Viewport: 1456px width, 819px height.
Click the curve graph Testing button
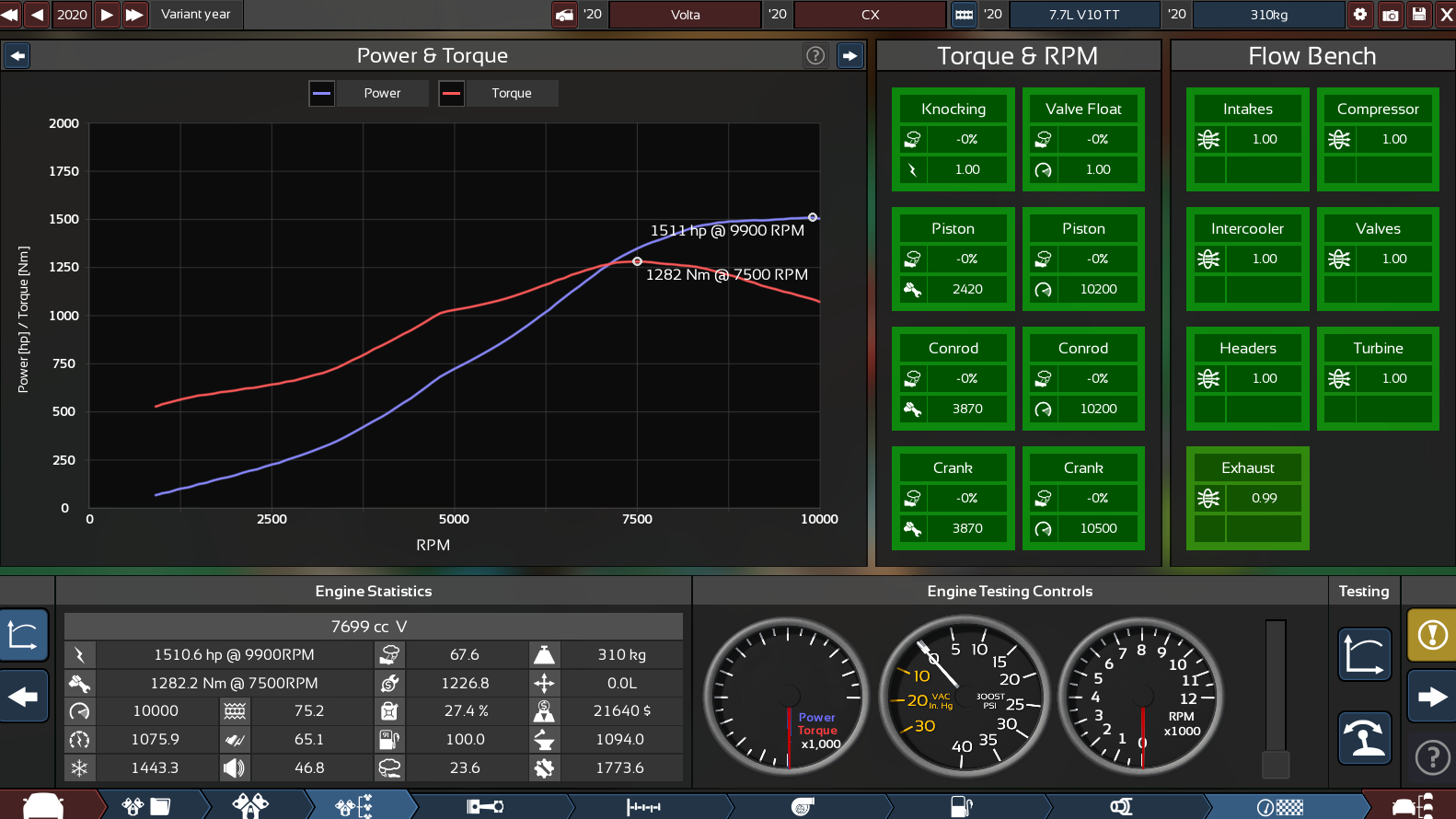pos(1364,654)
